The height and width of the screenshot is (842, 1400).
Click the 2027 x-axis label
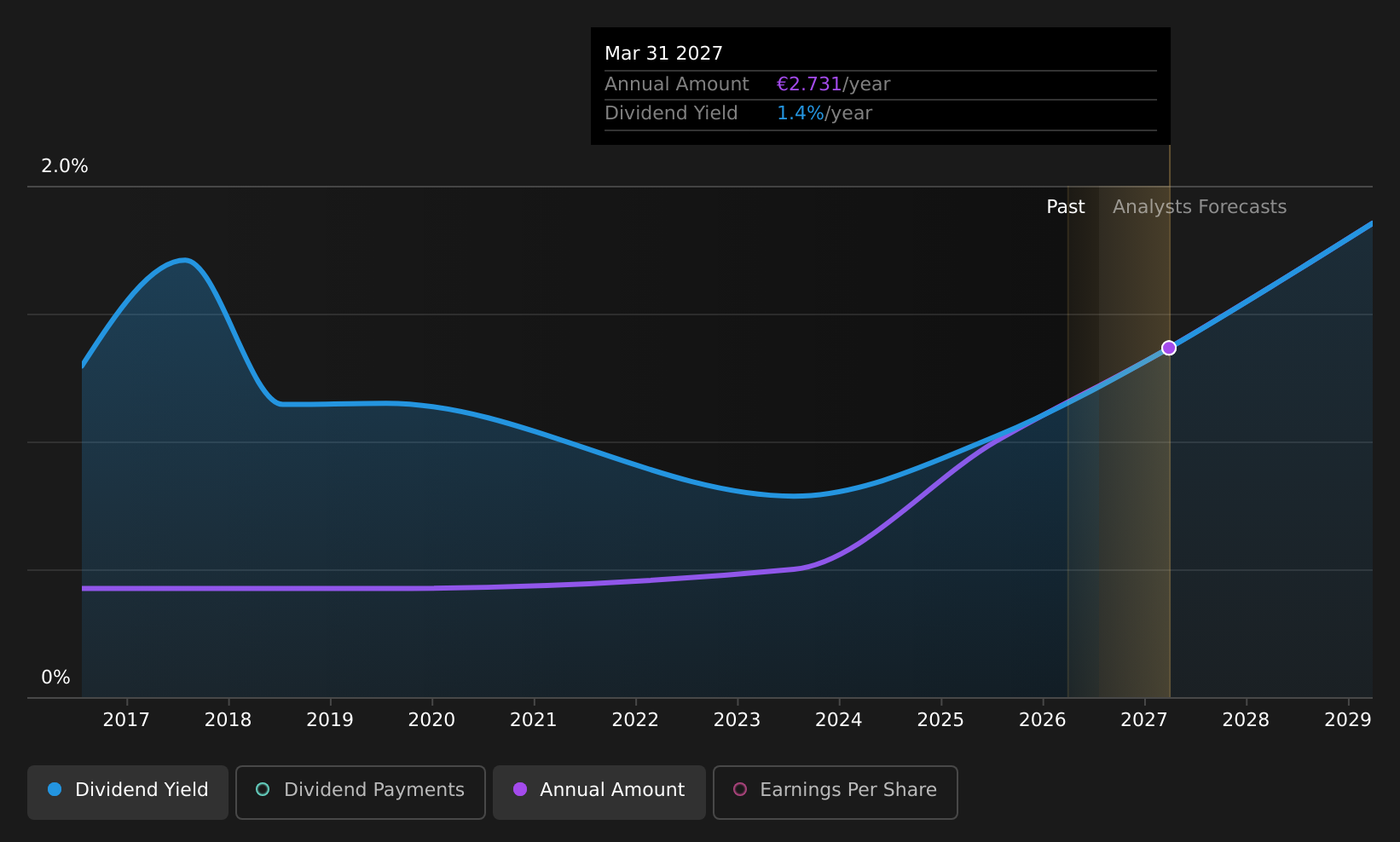tap(1144, 720)
